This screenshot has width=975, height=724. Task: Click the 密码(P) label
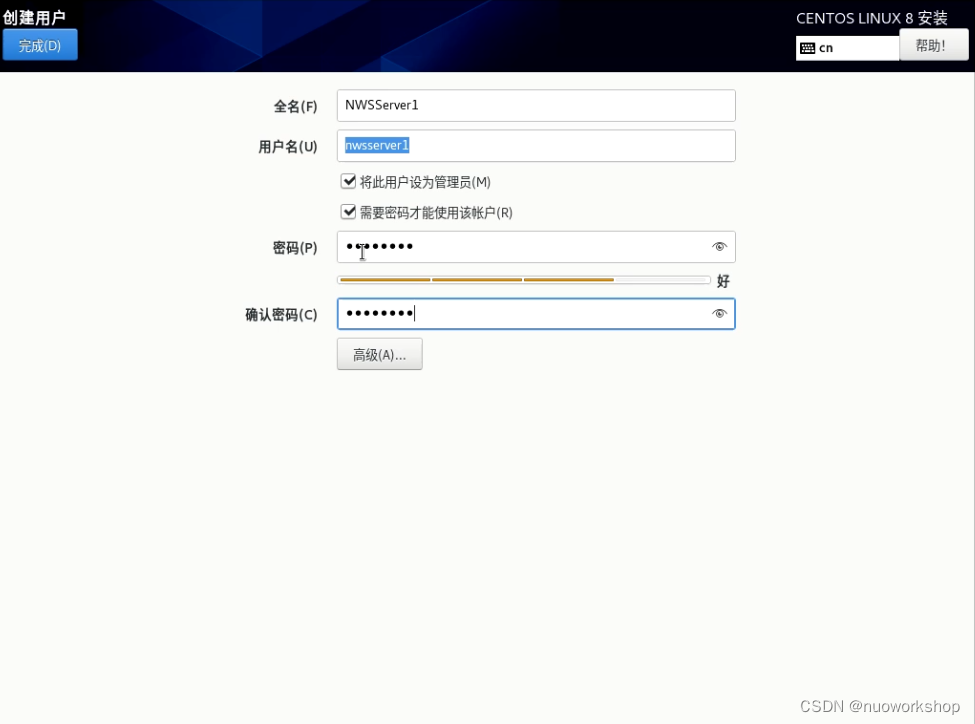(x=295, y=248)
